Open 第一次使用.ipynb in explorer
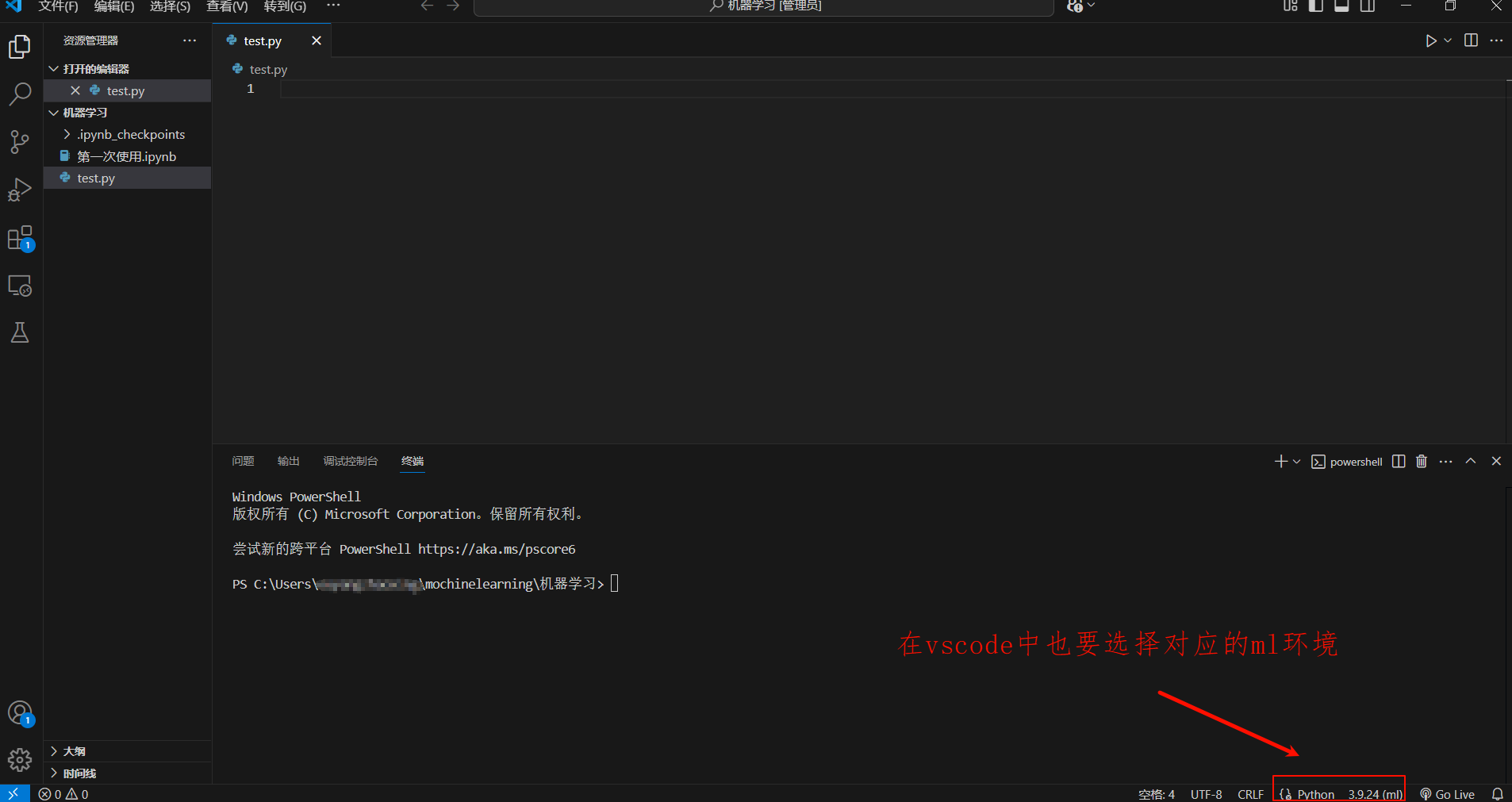 [x=127, y=156]
